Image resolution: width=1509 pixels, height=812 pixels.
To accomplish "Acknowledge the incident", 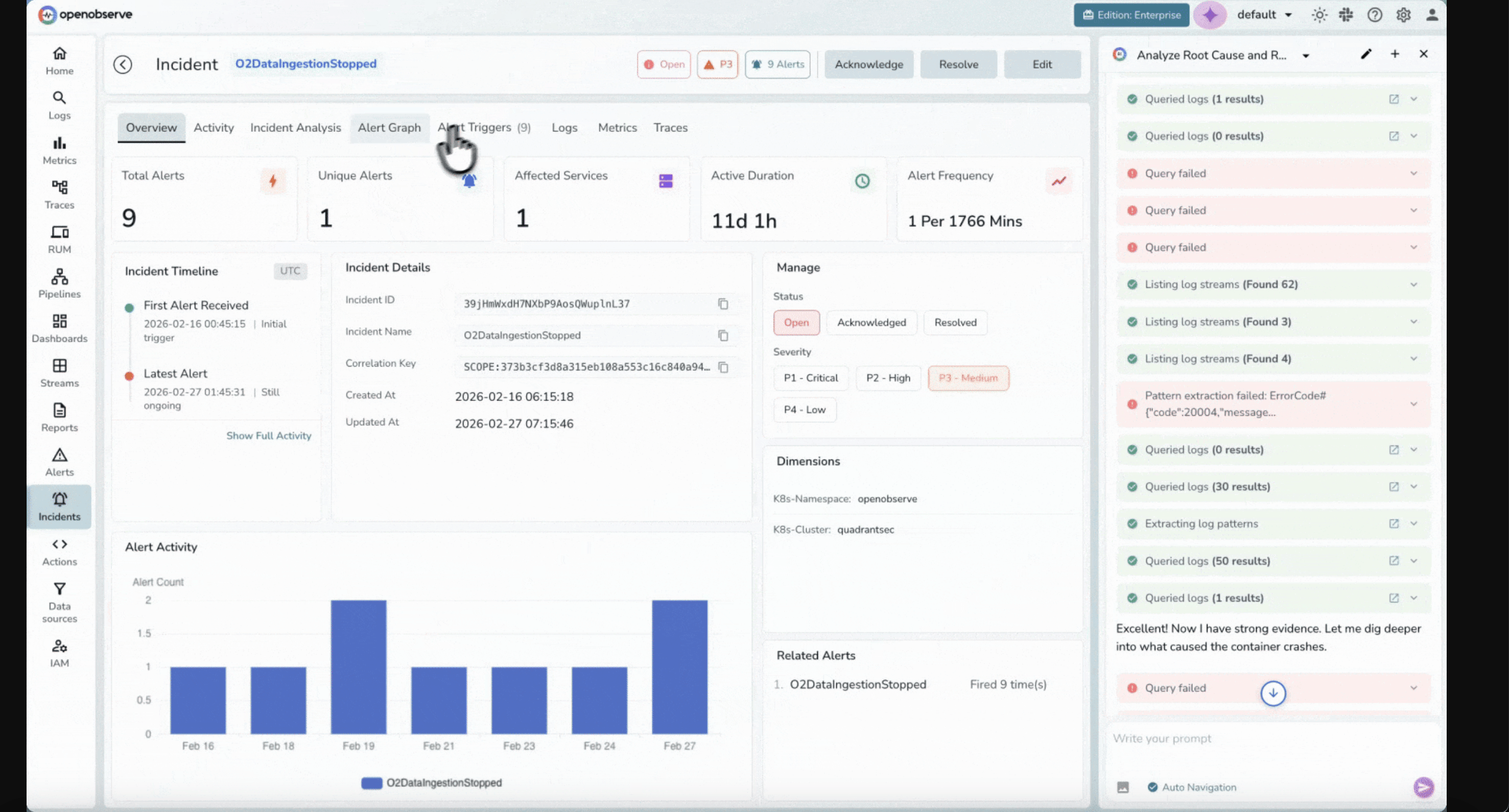I will [869, 64].
